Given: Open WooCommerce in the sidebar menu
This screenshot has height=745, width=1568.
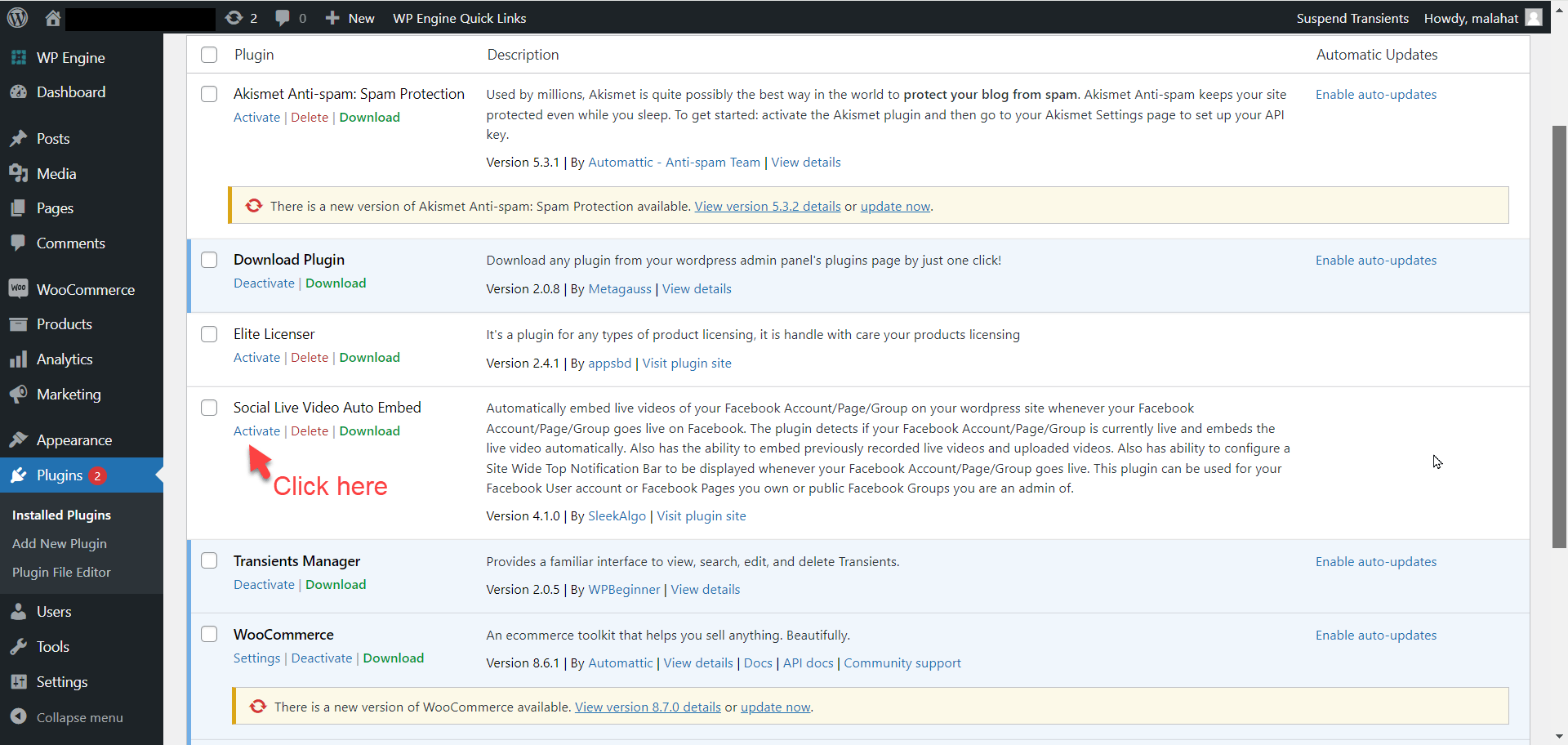Looking at the screenshot, I should (85, 289).
